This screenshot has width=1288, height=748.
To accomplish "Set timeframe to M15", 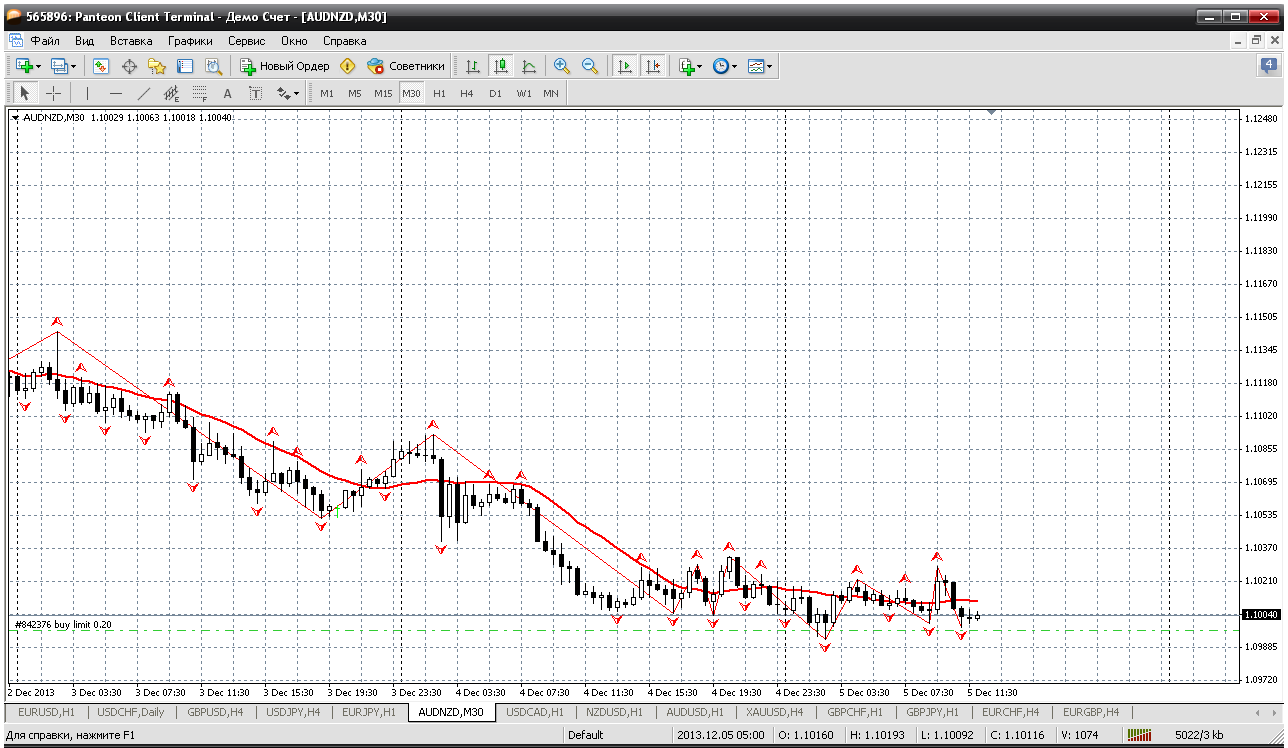I will point(383,93).
